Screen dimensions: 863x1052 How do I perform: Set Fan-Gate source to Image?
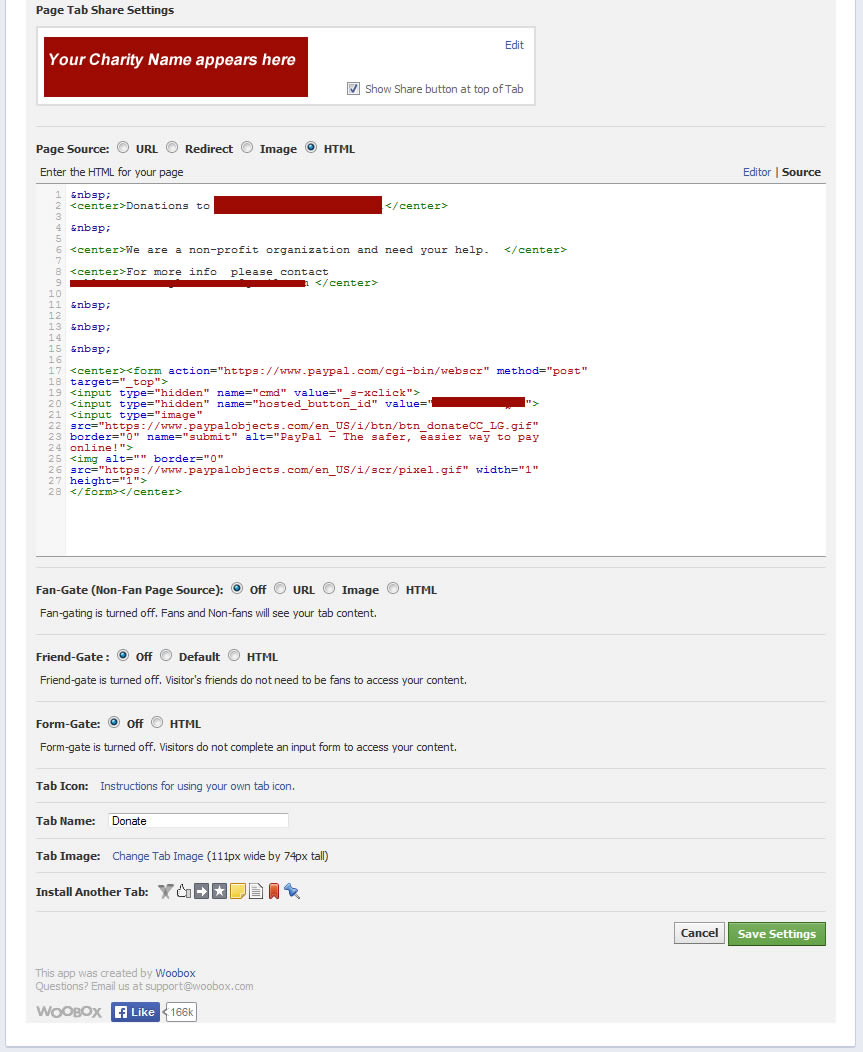coord(328,589)
